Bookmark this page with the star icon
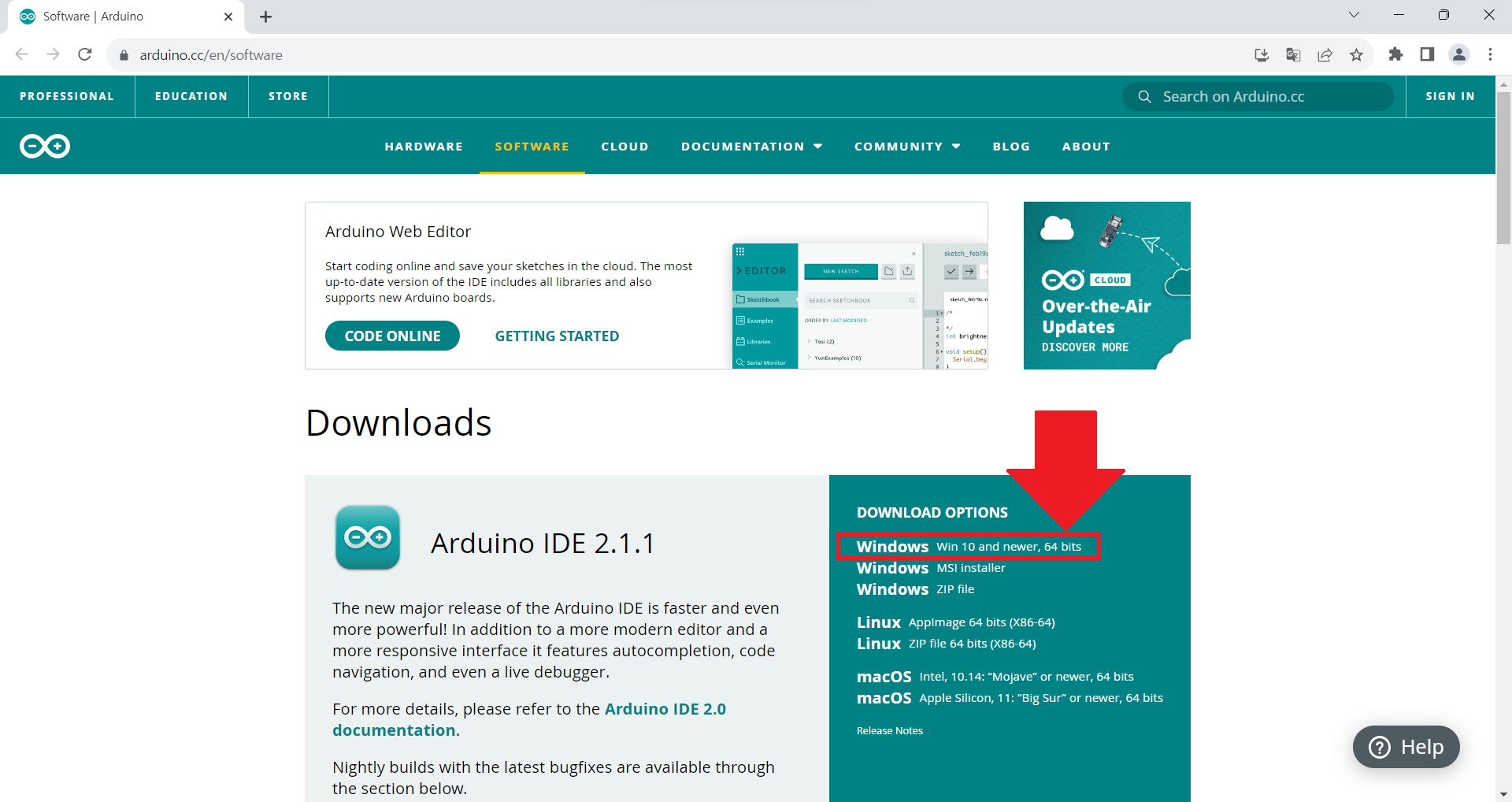1512x802 pixels. tap(1356, 54)
